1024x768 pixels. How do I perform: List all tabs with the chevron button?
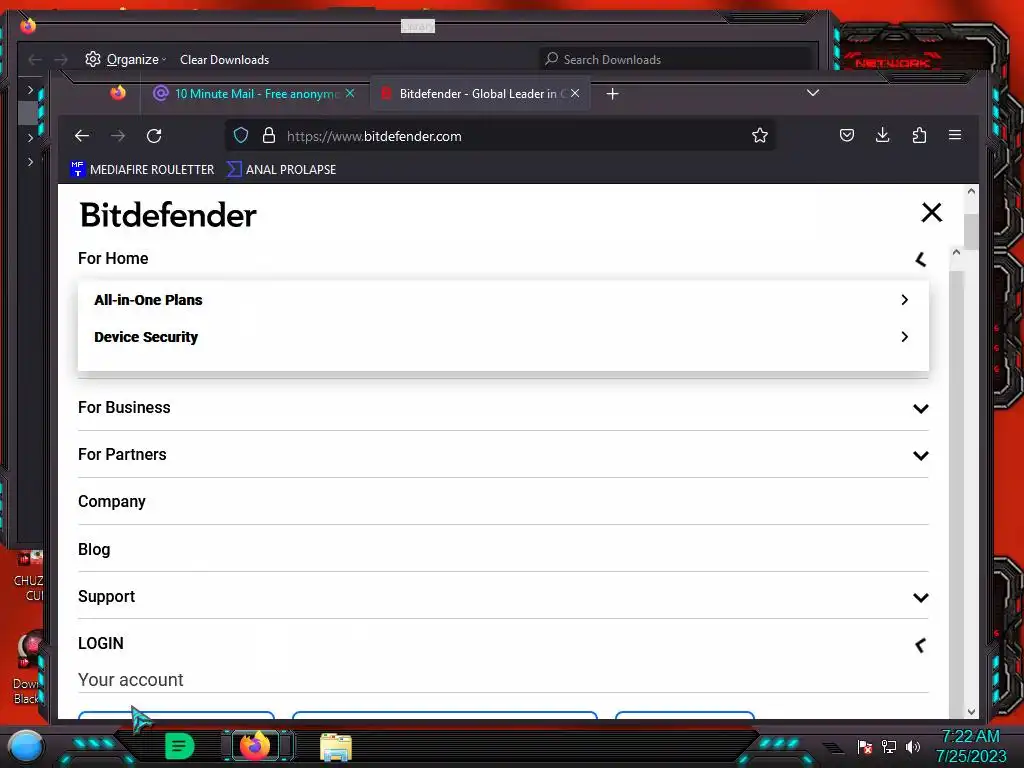pos(812,93)
